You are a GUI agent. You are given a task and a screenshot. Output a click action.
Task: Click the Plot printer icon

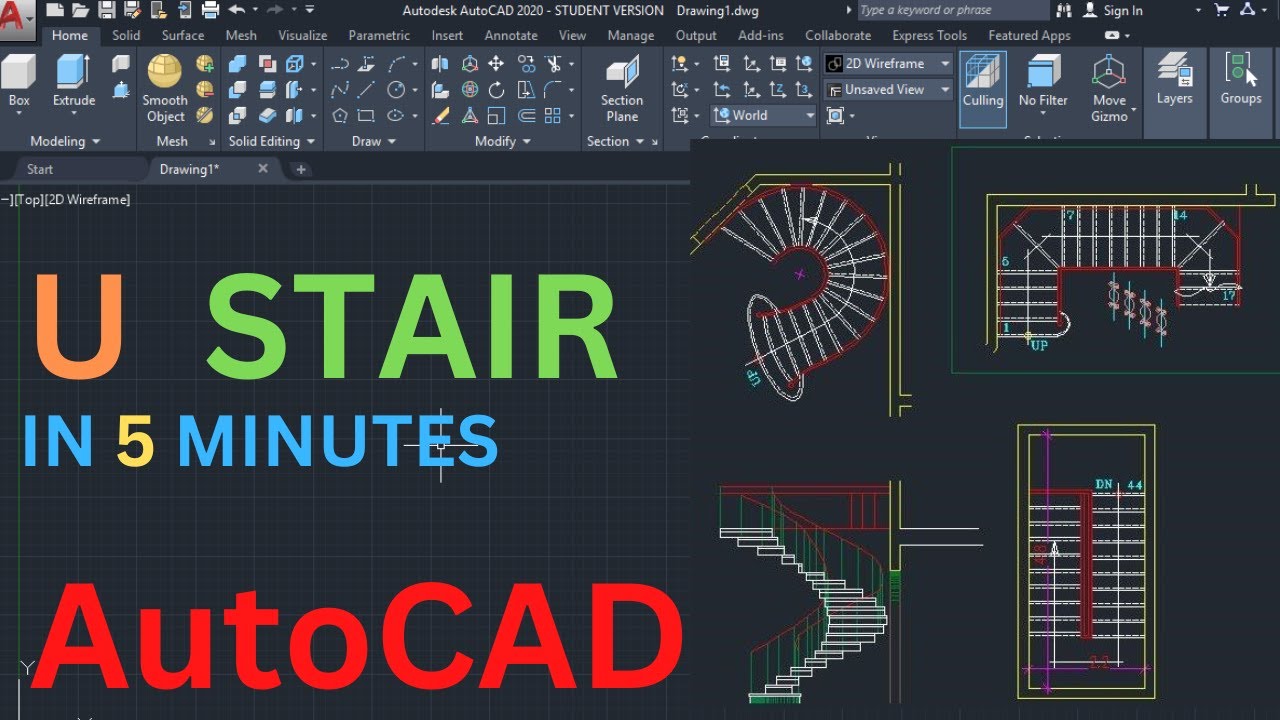tap(210, 10)
